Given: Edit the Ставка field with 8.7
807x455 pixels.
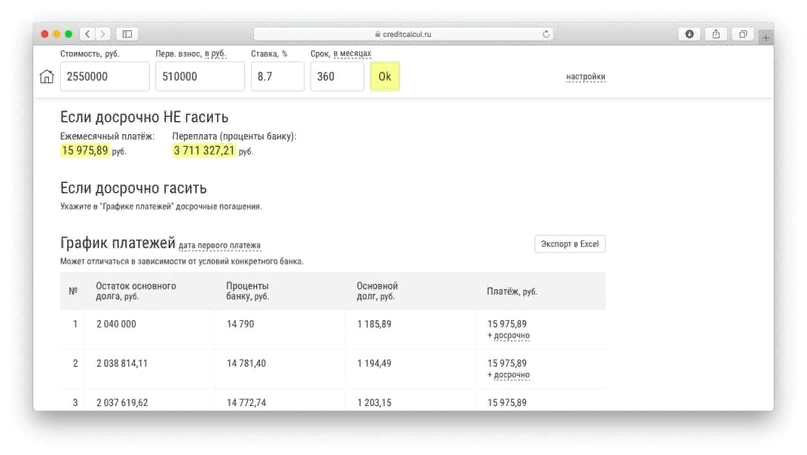Looking at the screenshot, I should (277, 76).
